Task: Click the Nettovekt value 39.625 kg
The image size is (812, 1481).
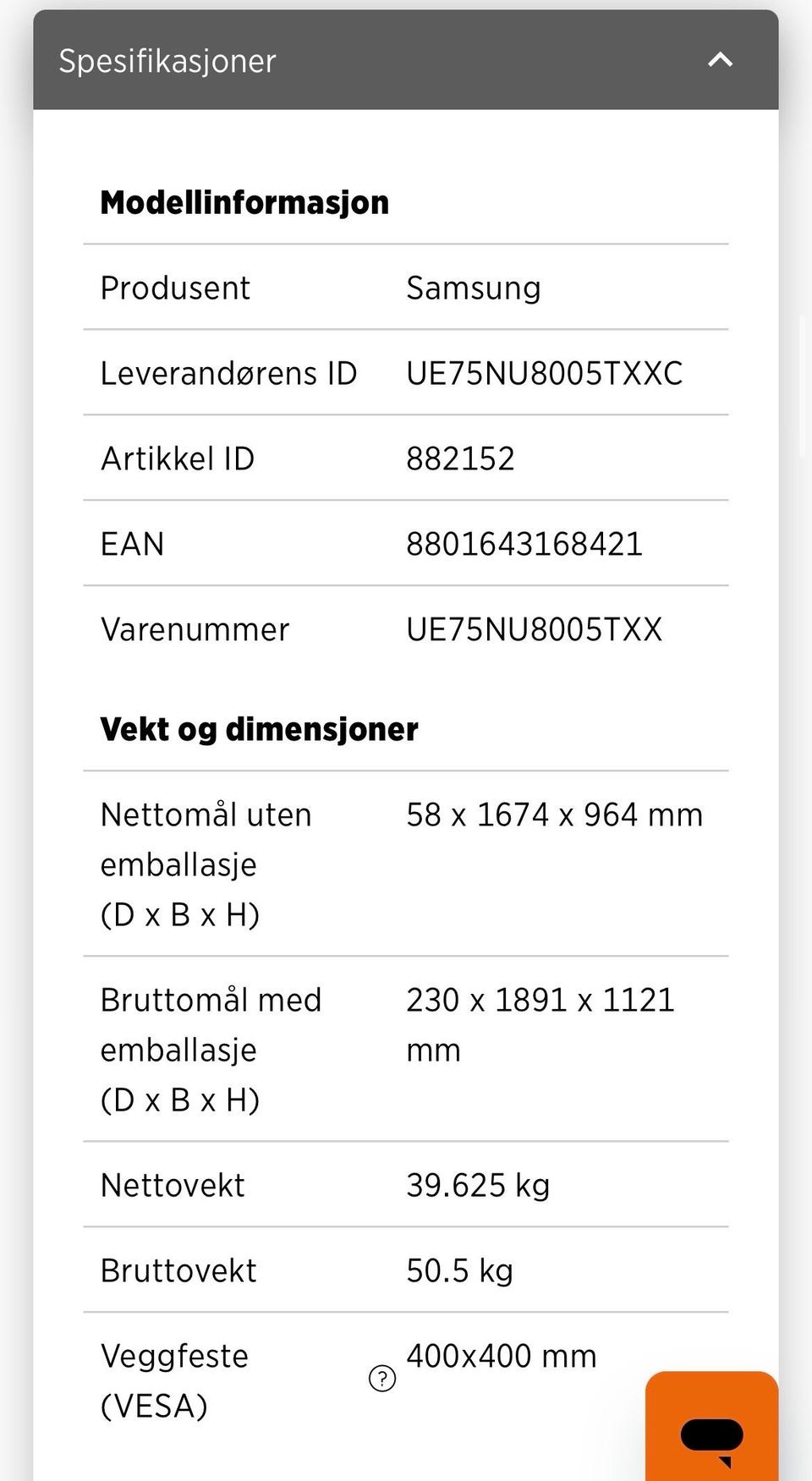Action: [x=478, y=1185]
